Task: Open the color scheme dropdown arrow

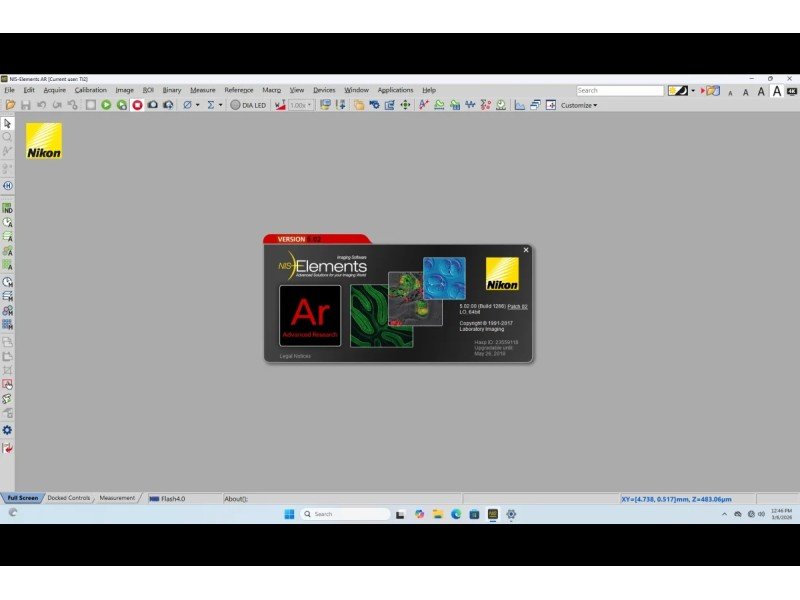Action: coord(693,91)
